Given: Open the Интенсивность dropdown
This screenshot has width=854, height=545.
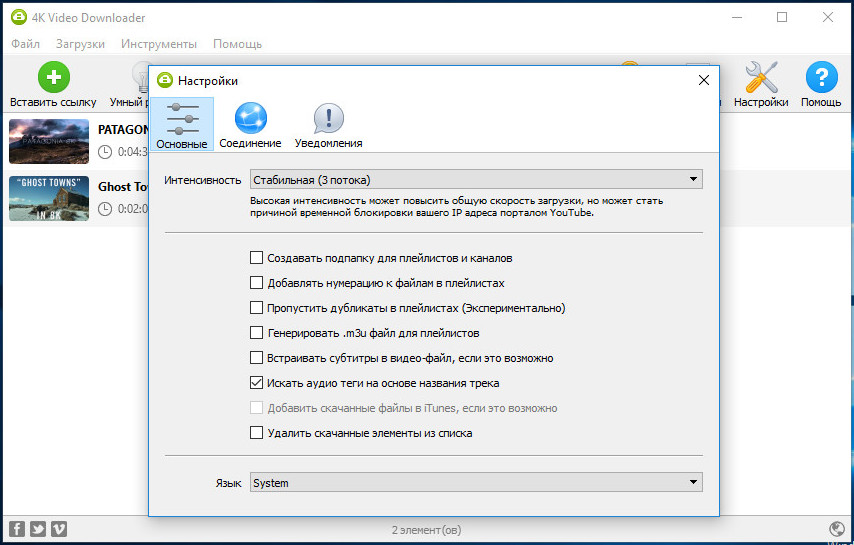Looking at the screenshot, I should click(476, 179).
